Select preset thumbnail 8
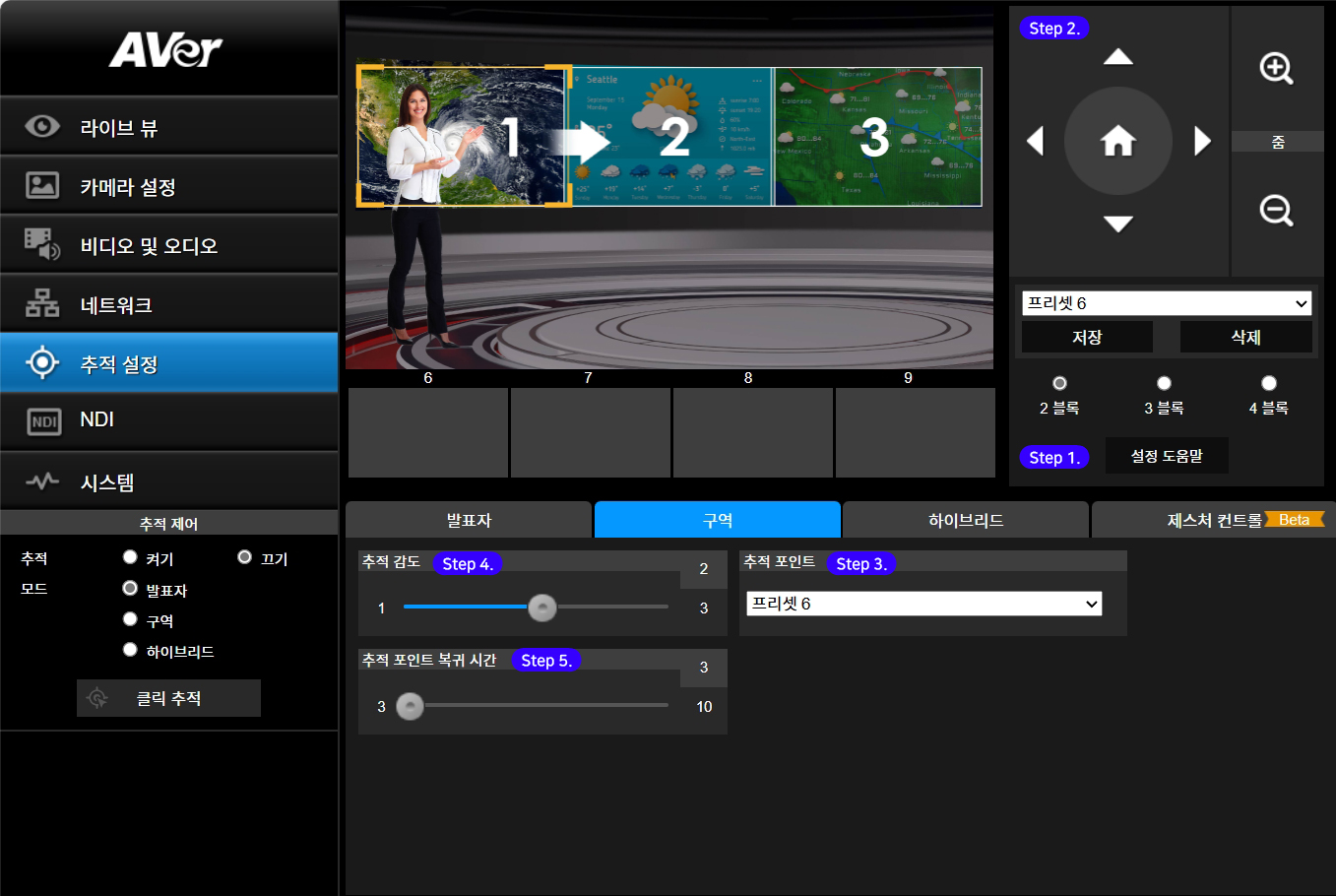This screenshot has width=1336, height=896. coord(753,432)
